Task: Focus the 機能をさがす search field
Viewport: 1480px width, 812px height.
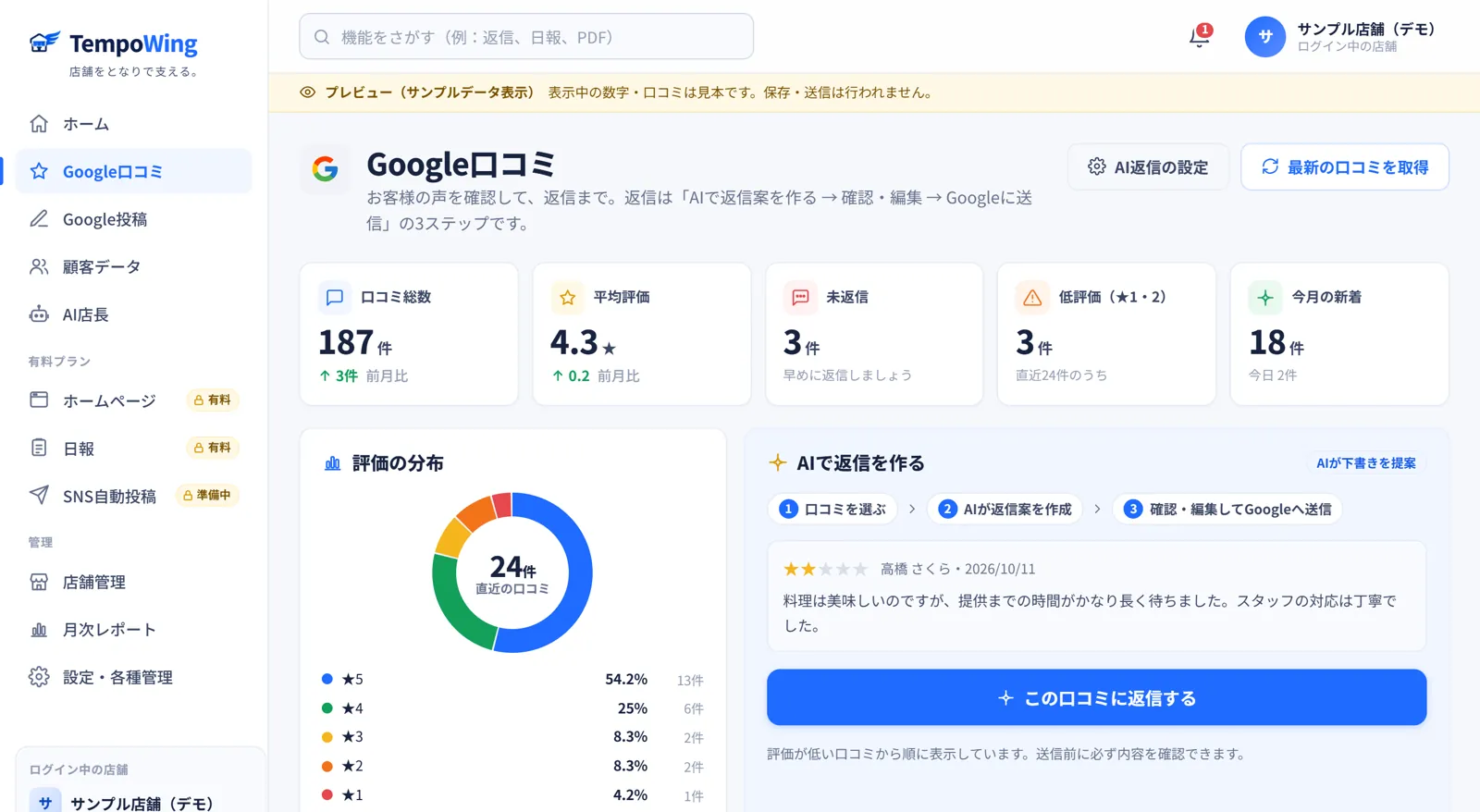Action: pyautogui.click(x=526, y=37)
